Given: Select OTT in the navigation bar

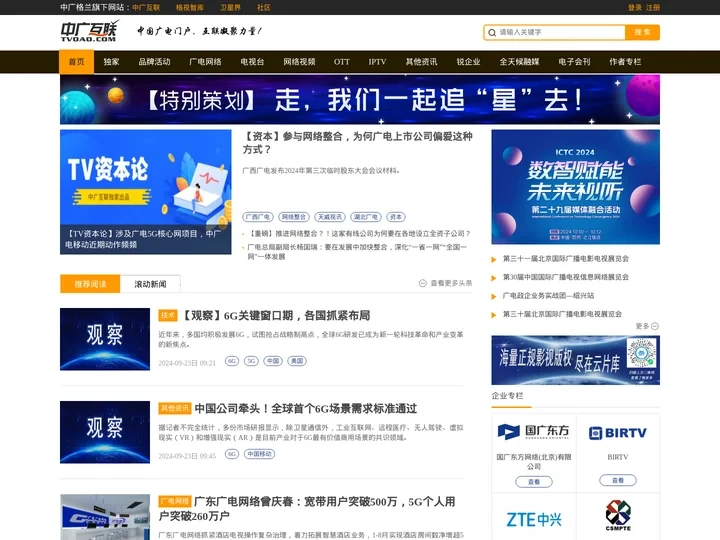Looking at the screenshot, I should click(342, 62).
